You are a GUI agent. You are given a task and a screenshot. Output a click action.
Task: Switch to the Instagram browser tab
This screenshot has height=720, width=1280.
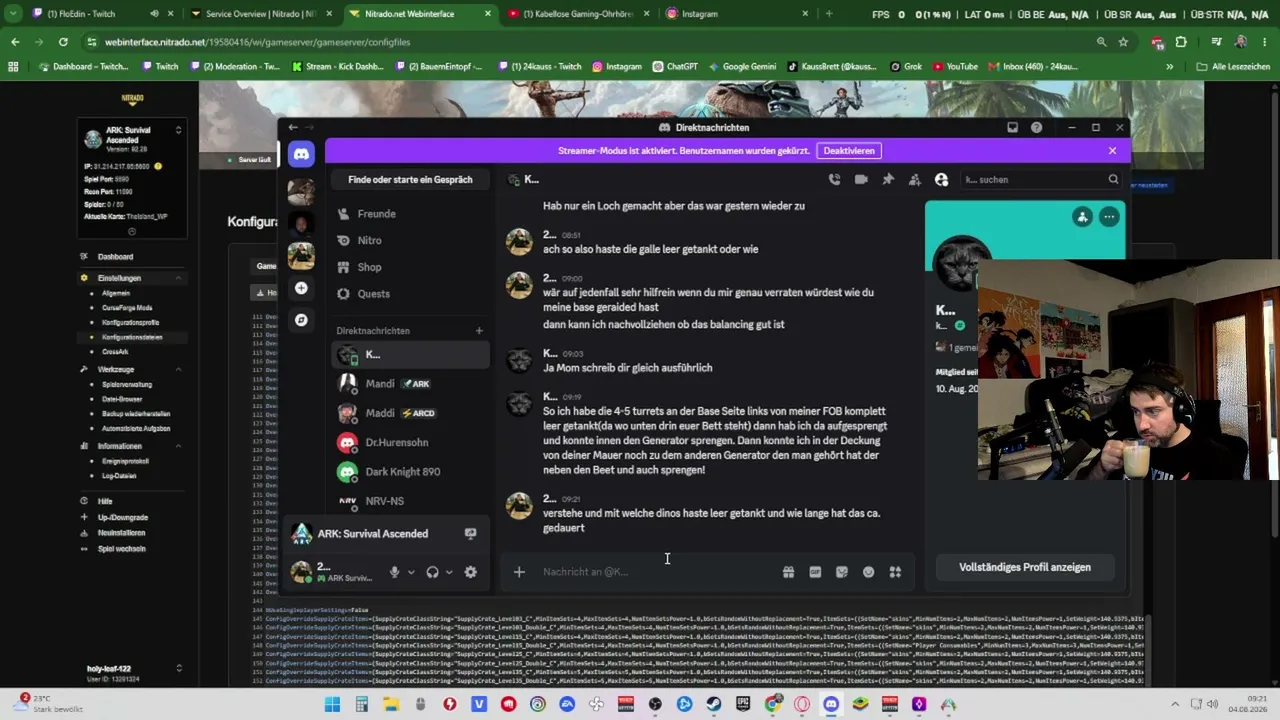pos(735,14)
